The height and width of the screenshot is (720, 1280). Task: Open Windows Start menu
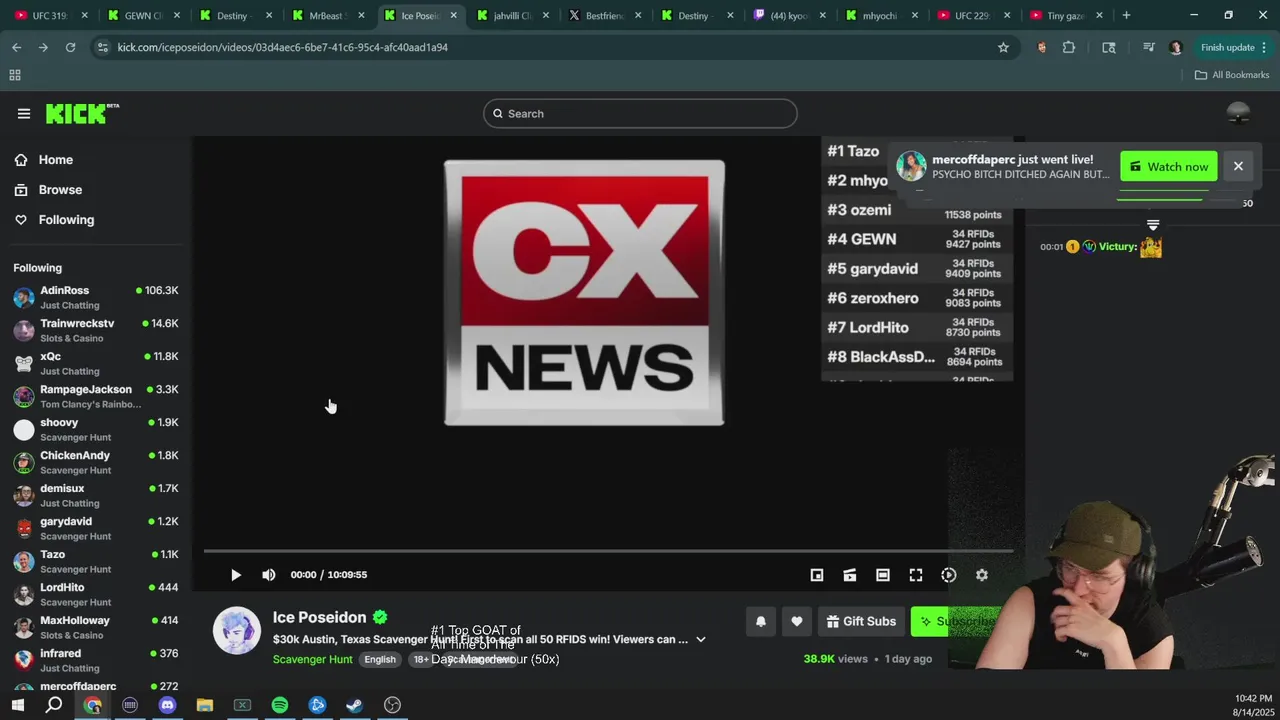tap(17, 705)
